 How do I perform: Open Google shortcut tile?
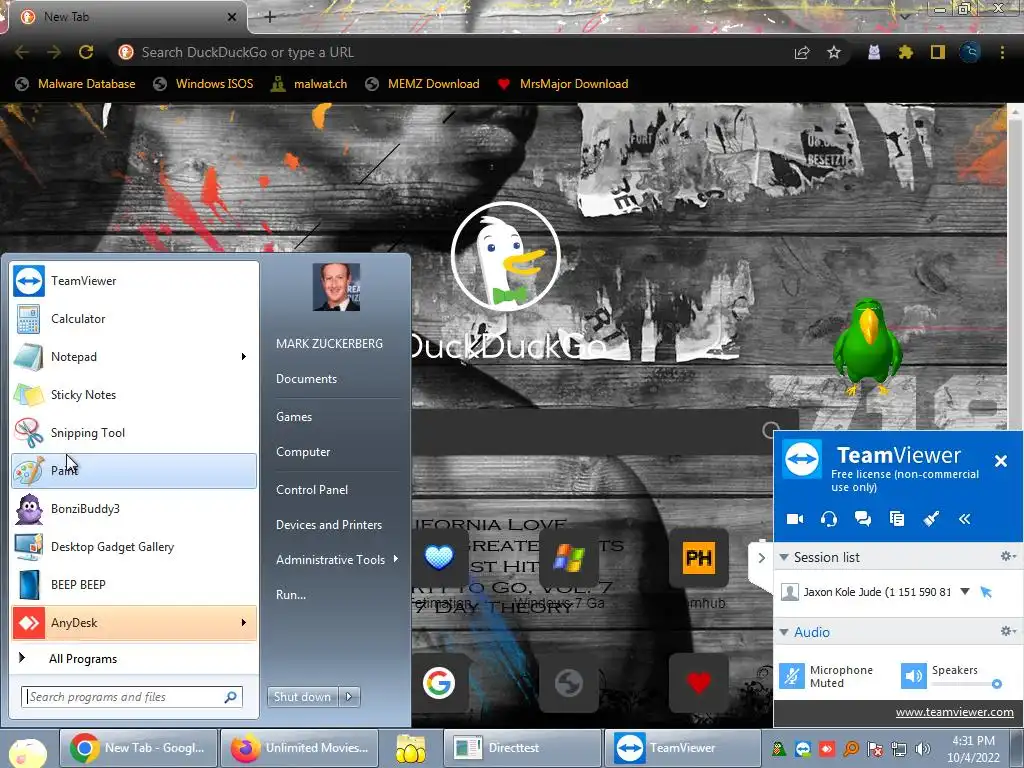439,683
